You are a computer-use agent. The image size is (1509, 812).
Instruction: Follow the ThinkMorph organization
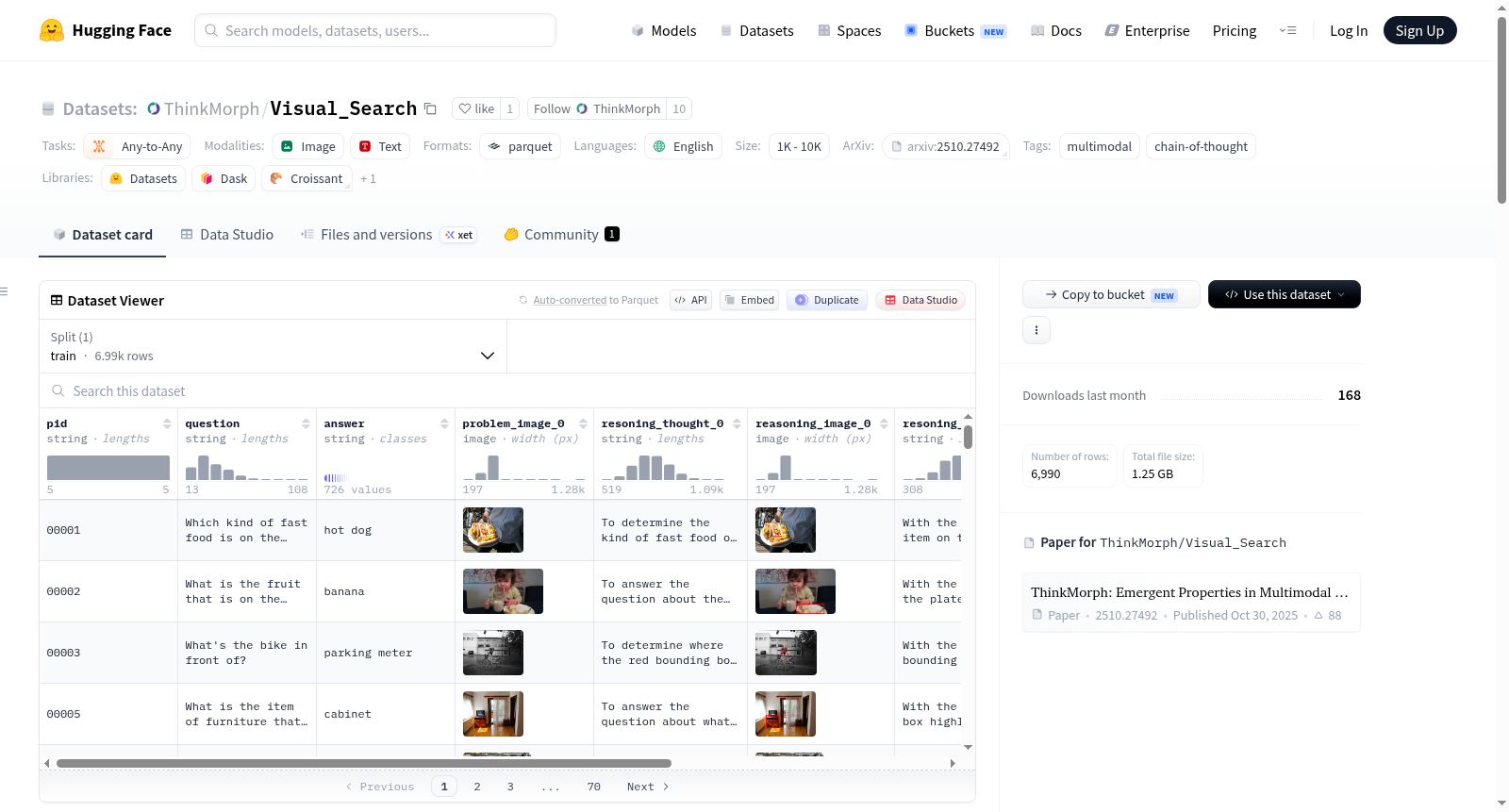point(596,108)
